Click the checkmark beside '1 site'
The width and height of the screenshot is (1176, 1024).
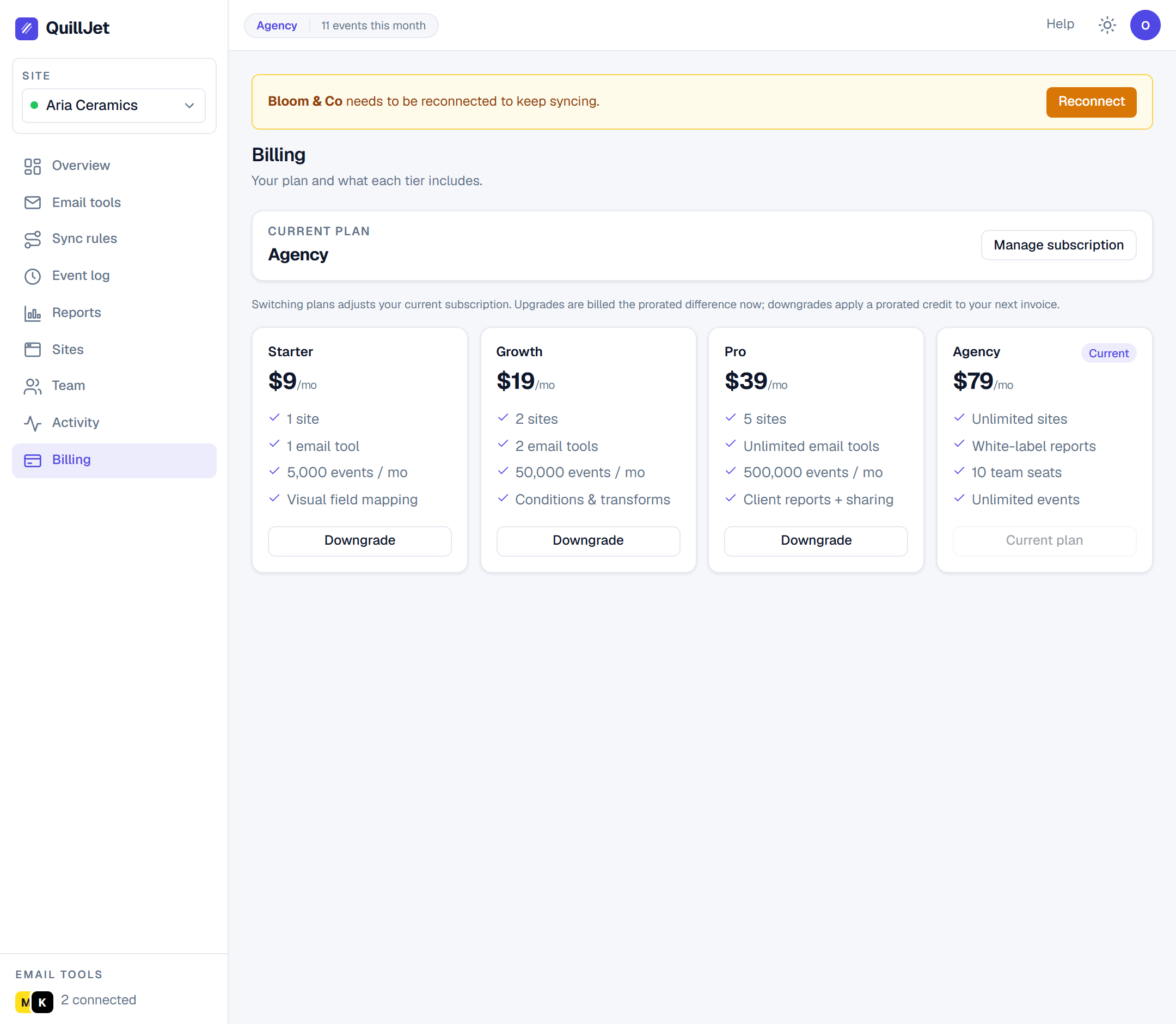tap(274, 418)
